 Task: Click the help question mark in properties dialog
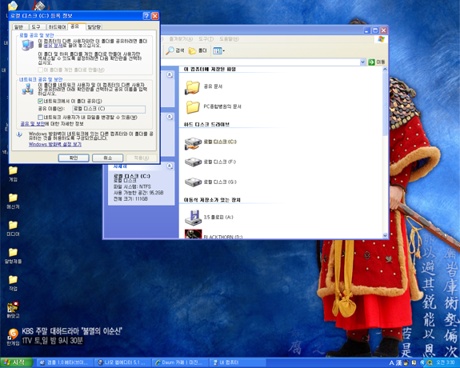(x=146, y=16)
